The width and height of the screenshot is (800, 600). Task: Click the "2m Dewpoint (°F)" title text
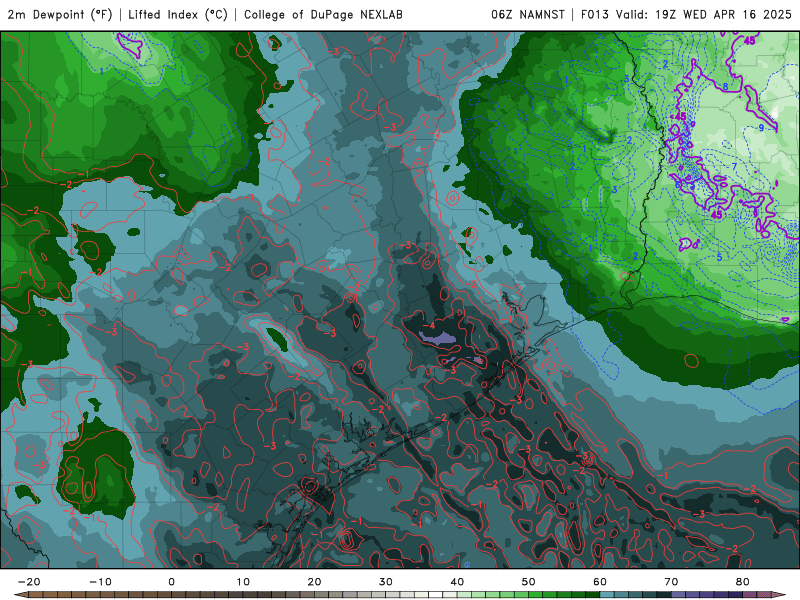[59, 15]
